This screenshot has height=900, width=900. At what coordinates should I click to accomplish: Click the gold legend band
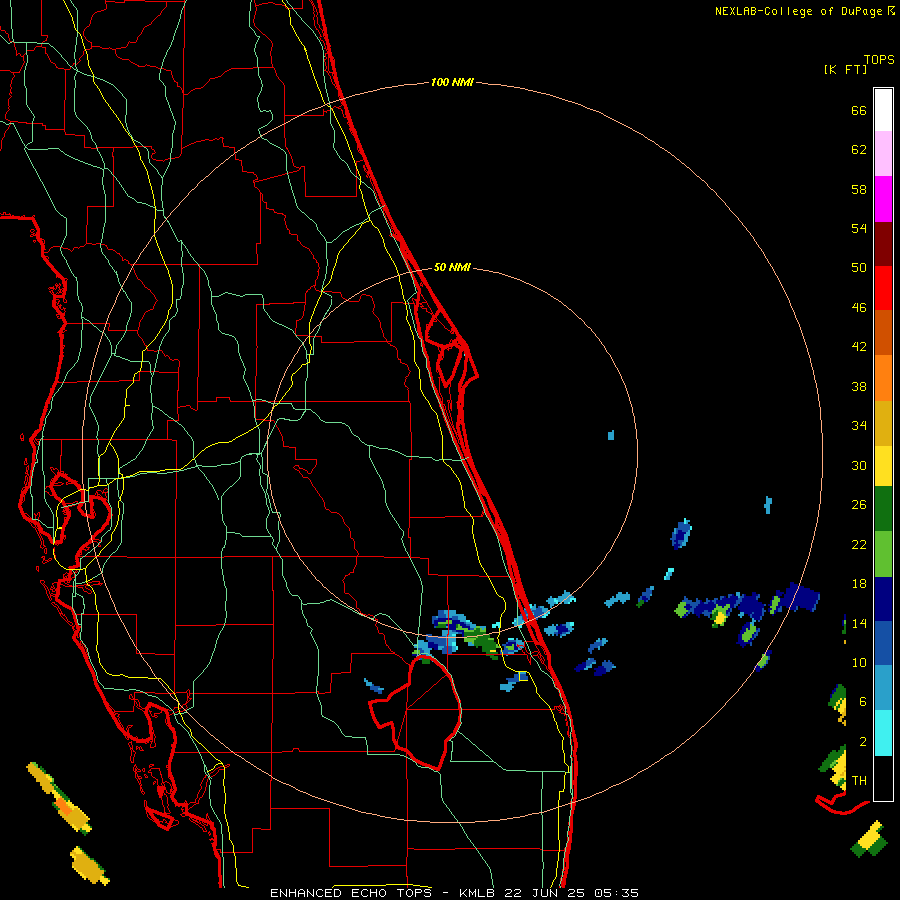pos(883,423)
